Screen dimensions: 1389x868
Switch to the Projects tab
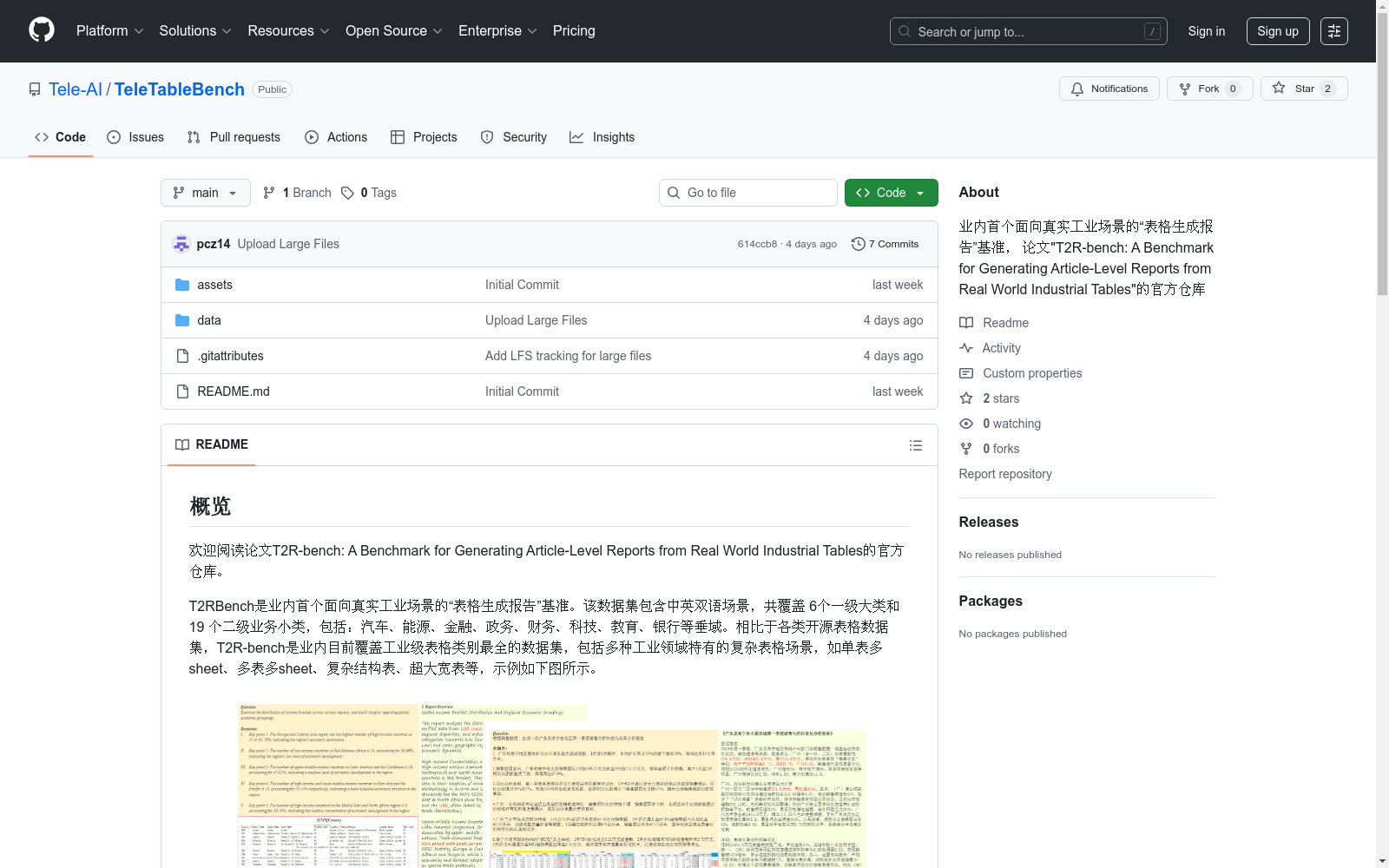(x=424, y=137)
